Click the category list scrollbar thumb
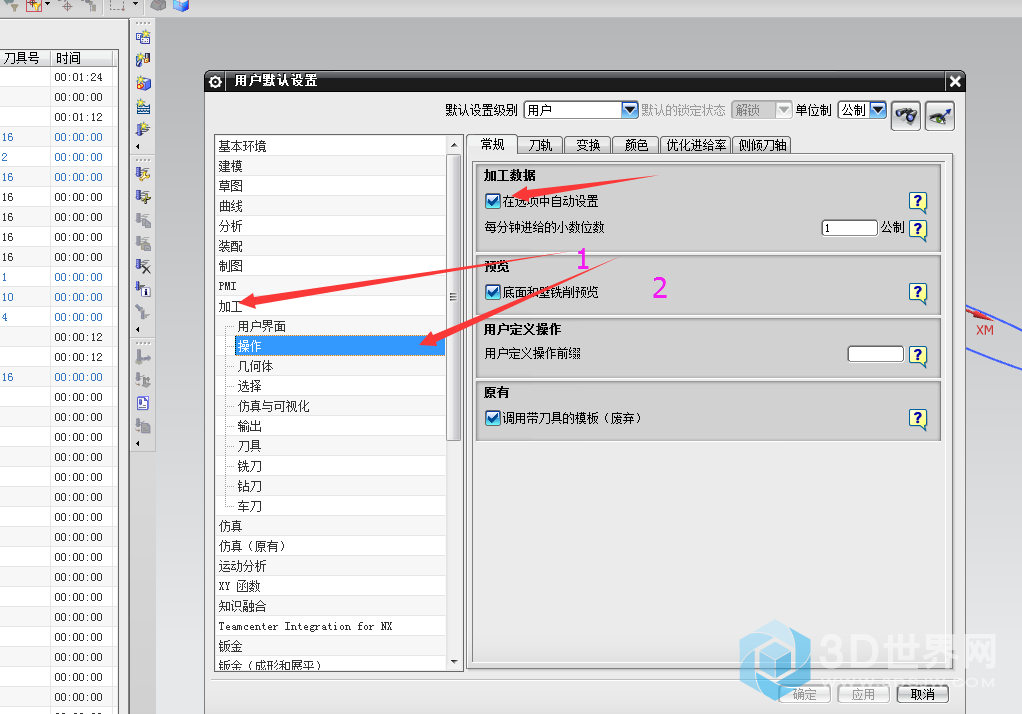The height and width of the screenshot is (714, 1022). (x=454, y=297)
